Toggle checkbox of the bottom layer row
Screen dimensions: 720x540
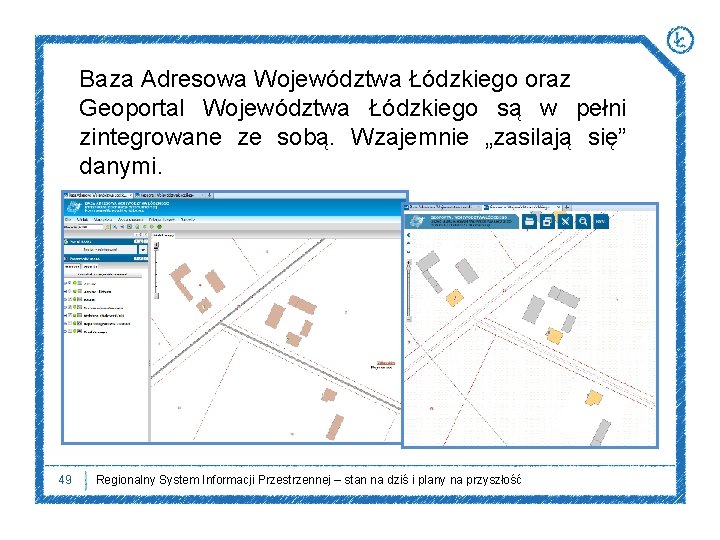70,331
